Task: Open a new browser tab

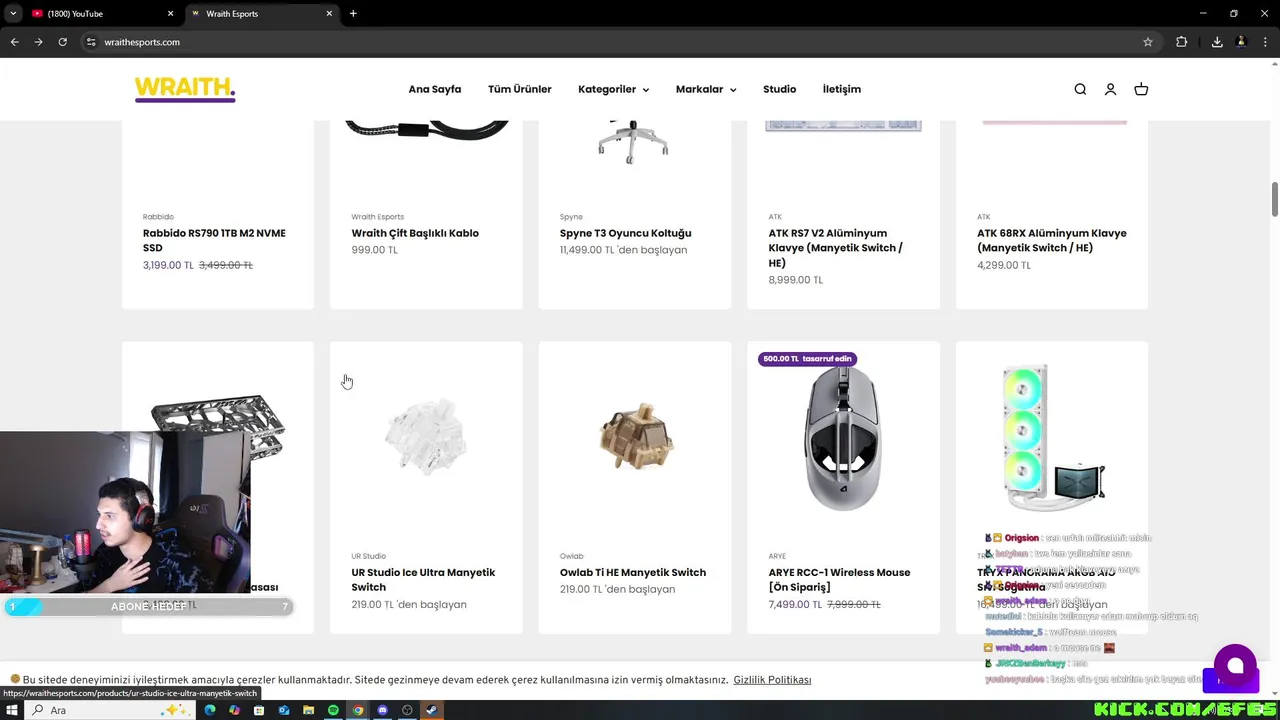Action: click(353, 14)
